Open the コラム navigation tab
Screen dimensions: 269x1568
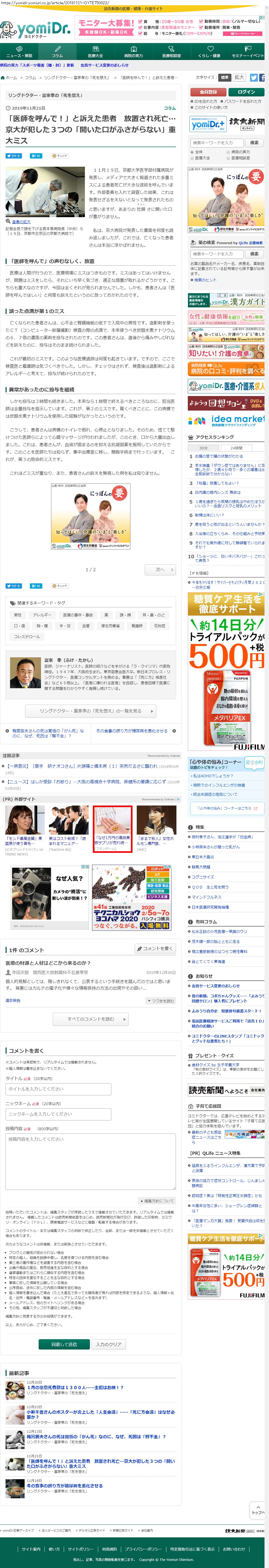57,51
